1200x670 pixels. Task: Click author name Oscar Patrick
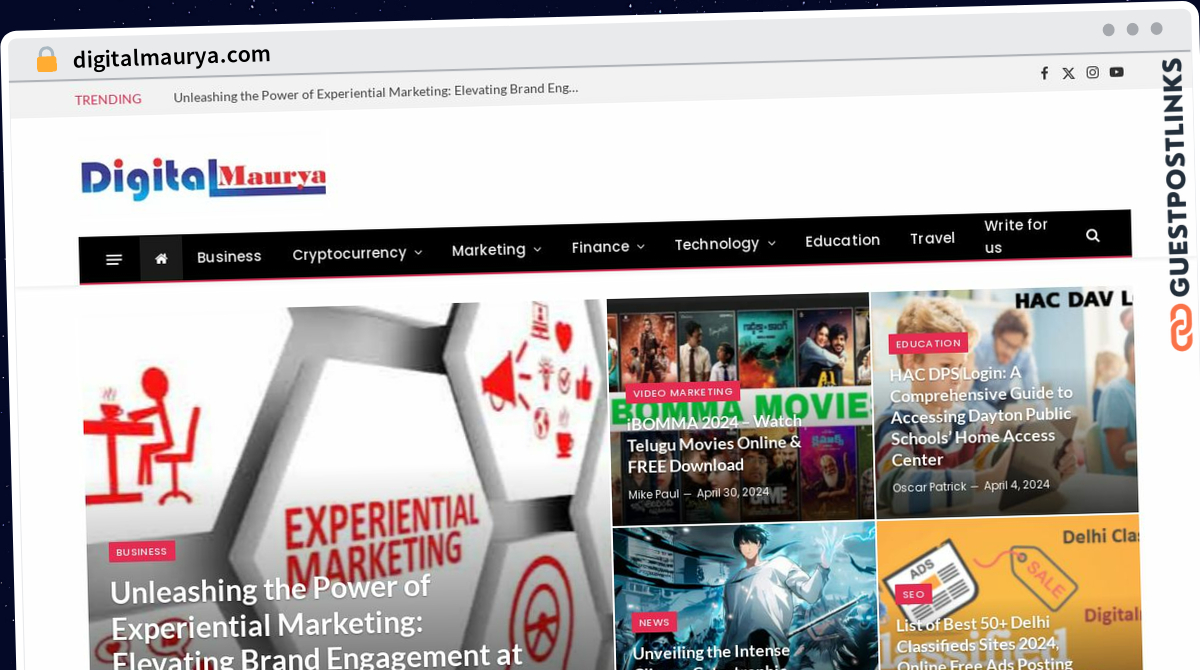click(x=929, y=487)
